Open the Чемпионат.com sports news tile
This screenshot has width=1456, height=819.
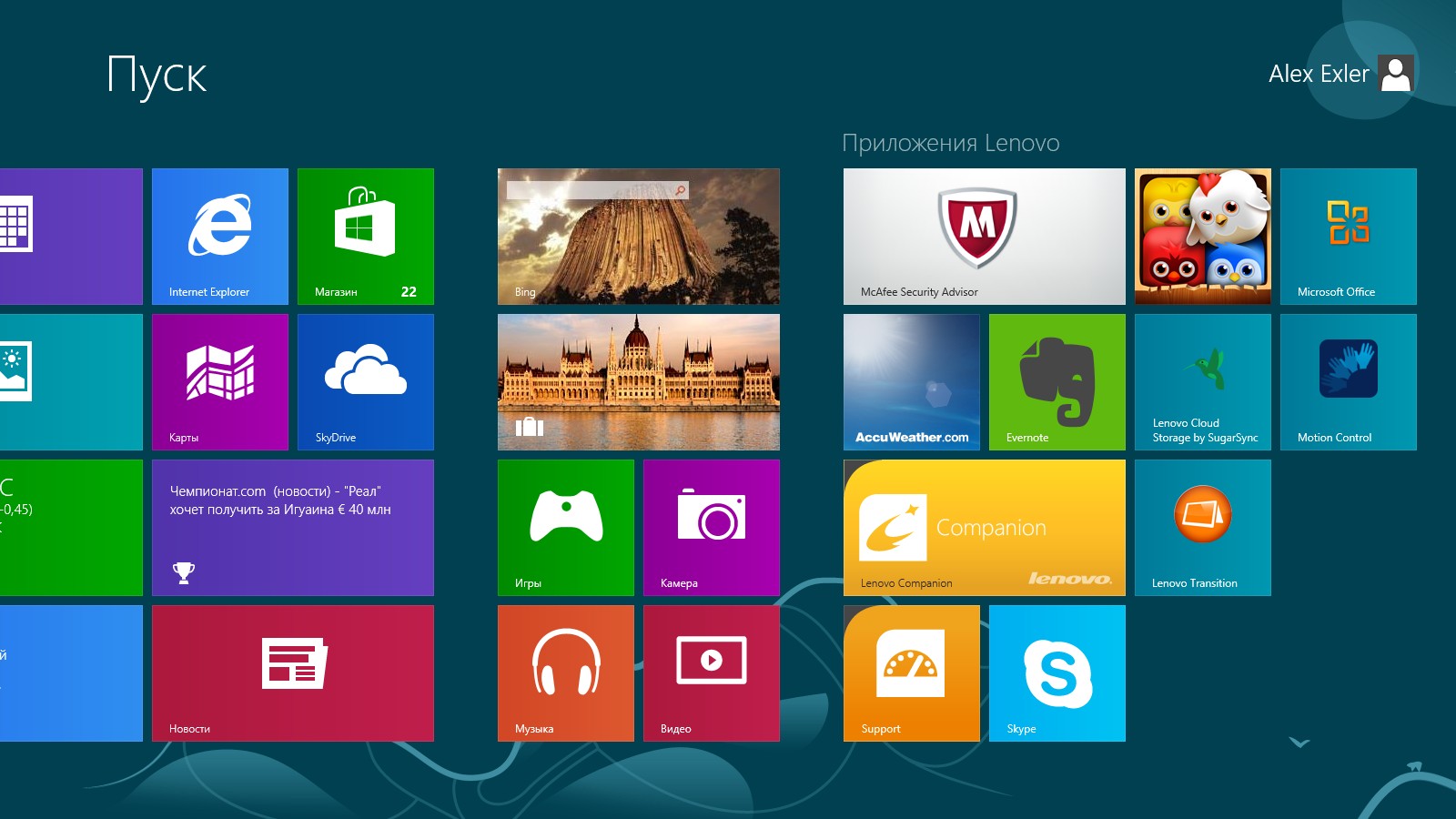(293, 528)
